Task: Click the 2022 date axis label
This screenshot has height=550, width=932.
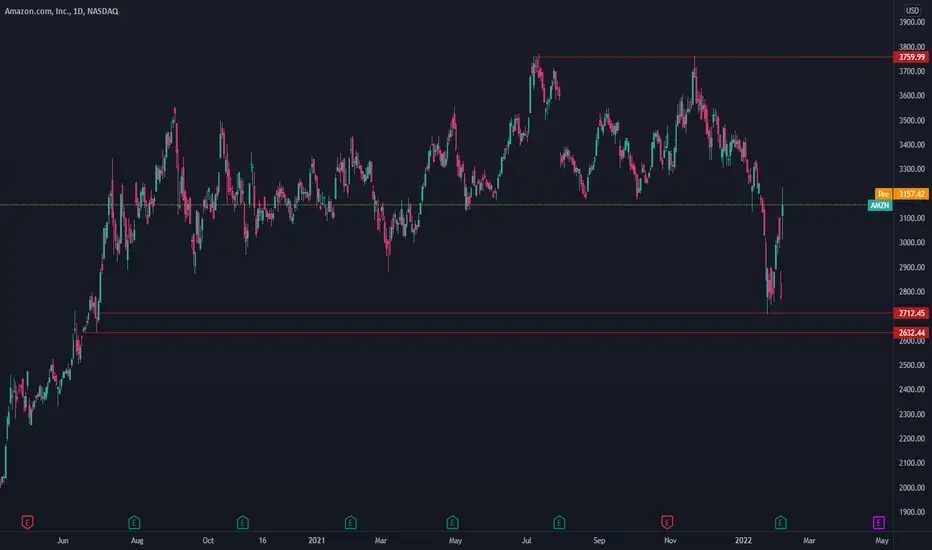Action: tap(743, 540)
